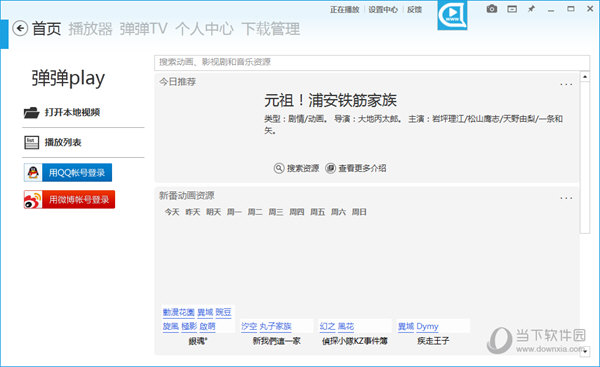Click the 元祖！浦安铁筋家族 recommendation title
This screenshot has height=367, width=600.
pyautogui.click(x=331, y=101)
